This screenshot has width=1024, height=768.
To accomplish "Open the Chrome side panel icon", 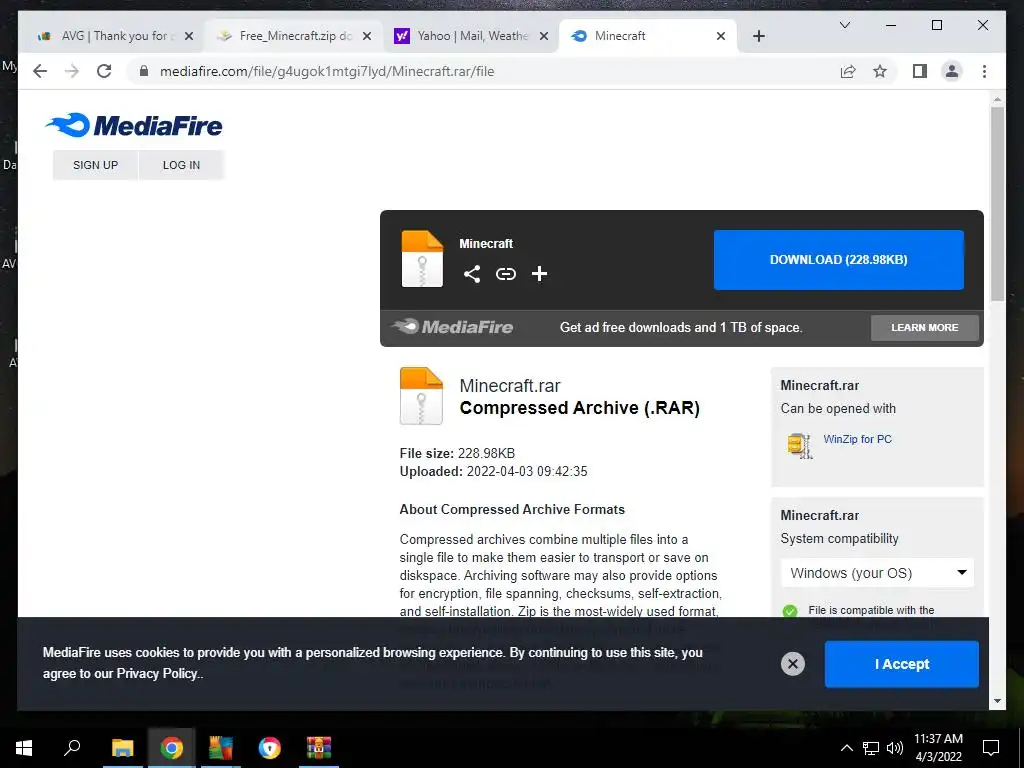I will pyautogui.click(x=920, y=71).
